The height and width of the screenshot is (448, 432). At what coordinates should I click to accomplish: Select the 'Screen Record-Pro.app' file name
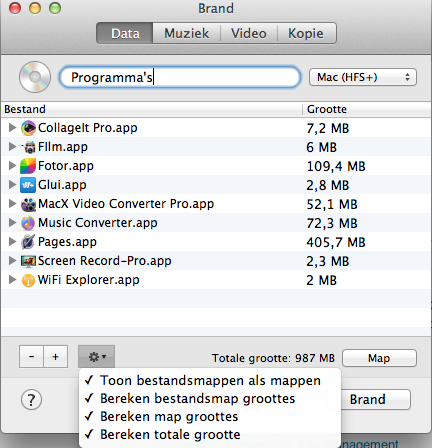105,261
